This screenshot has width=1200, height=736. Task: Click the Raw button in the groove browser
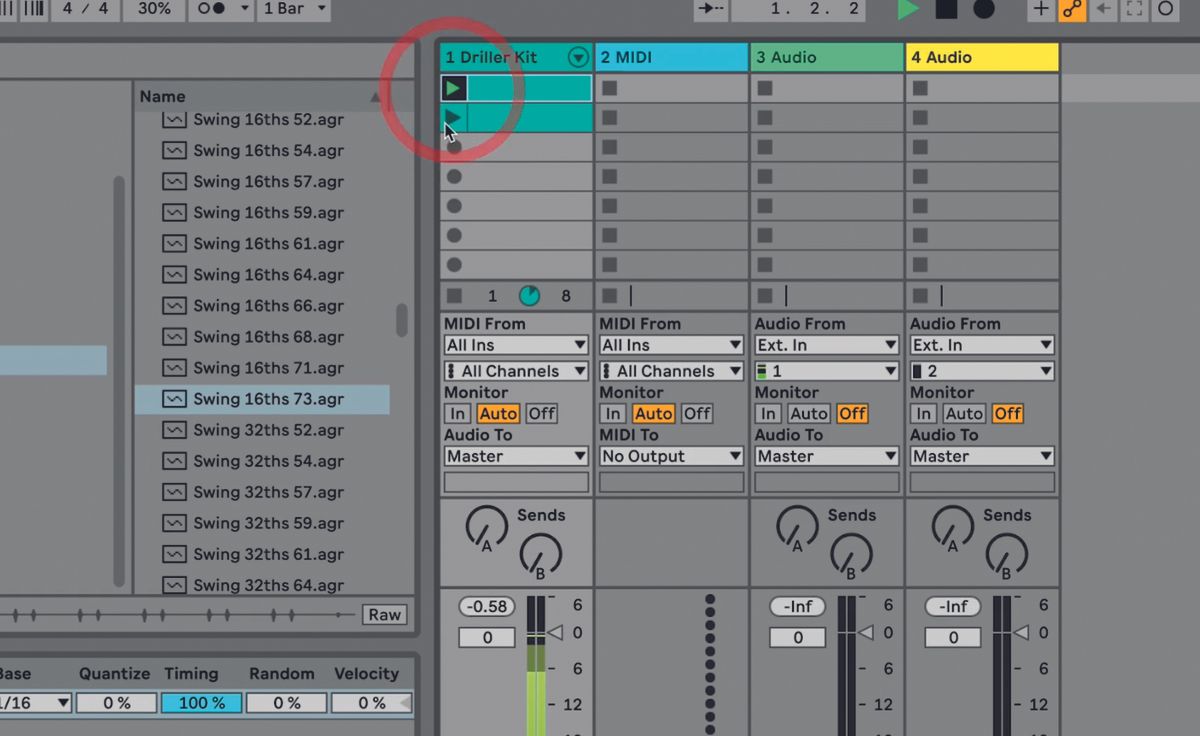(x=384, y=615)
